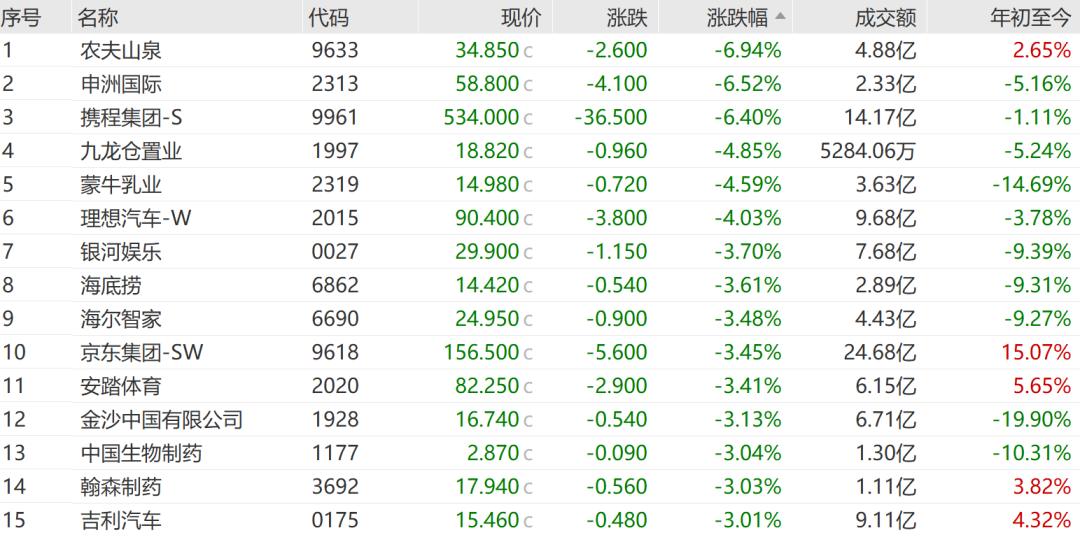Click the 年初至今 column header
The image size is (1080, 535).
[1030, 17]
